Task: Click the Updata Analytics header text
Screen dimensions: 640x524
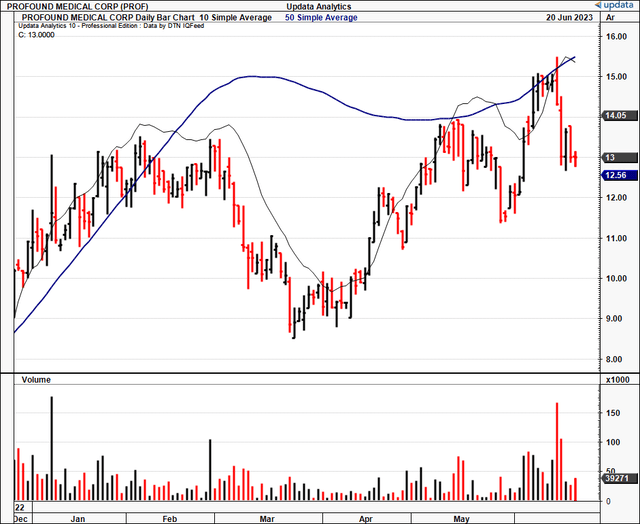Action: pos(318,7)
